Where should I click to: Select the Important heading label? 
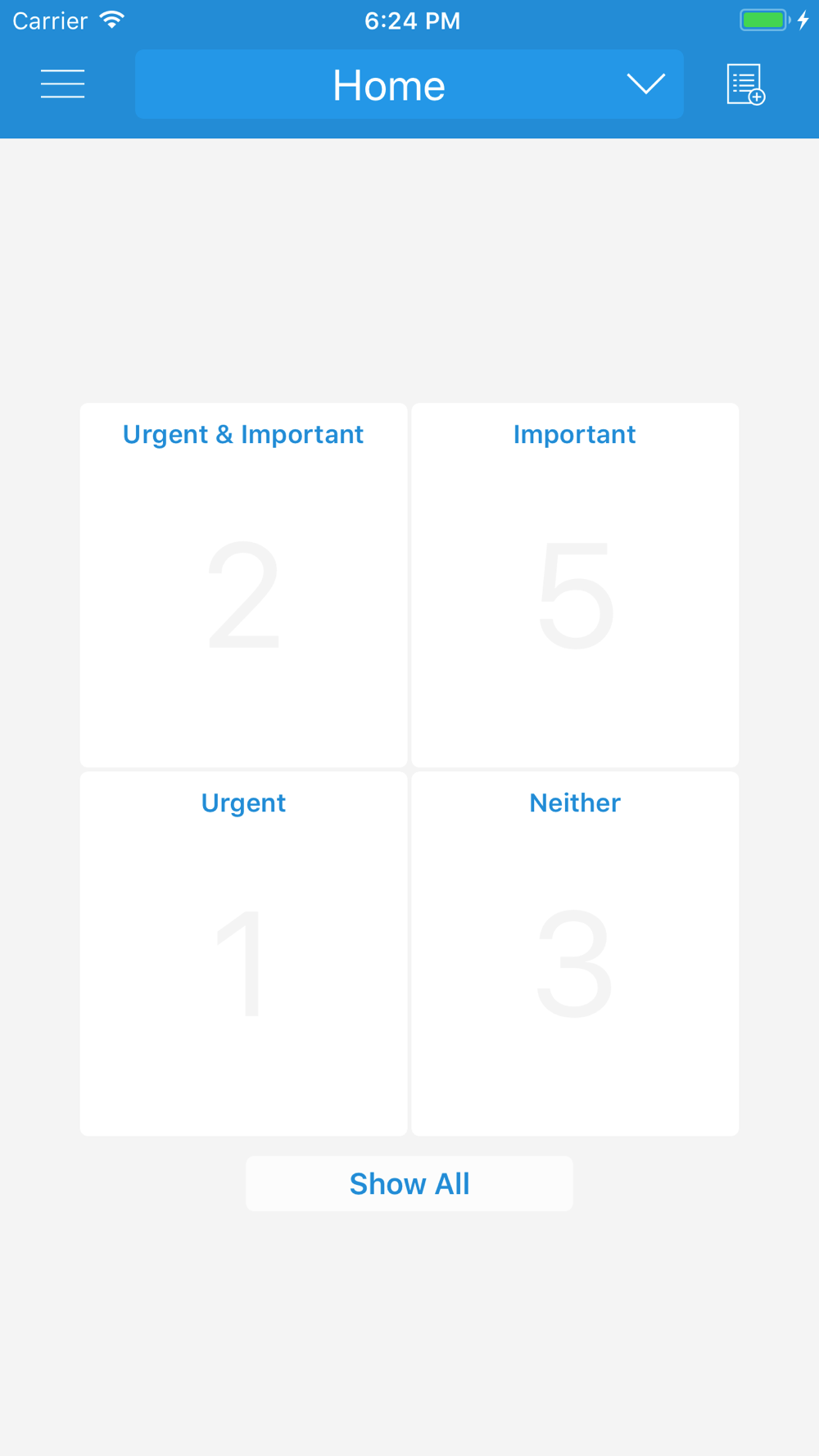(x=575, y=435)
